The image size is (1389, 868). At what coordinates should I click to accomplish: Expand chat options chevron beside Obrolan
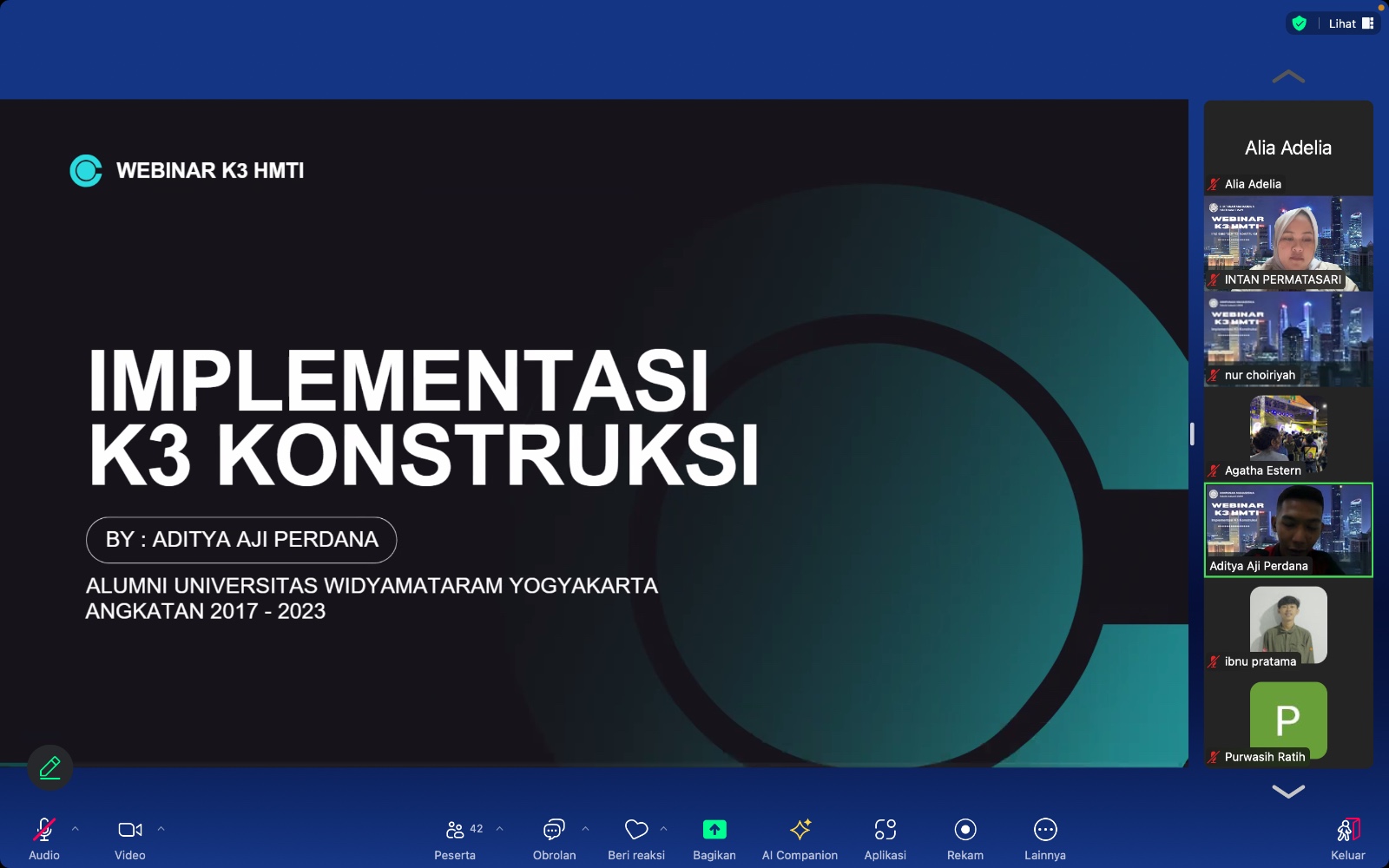[585, 829]
